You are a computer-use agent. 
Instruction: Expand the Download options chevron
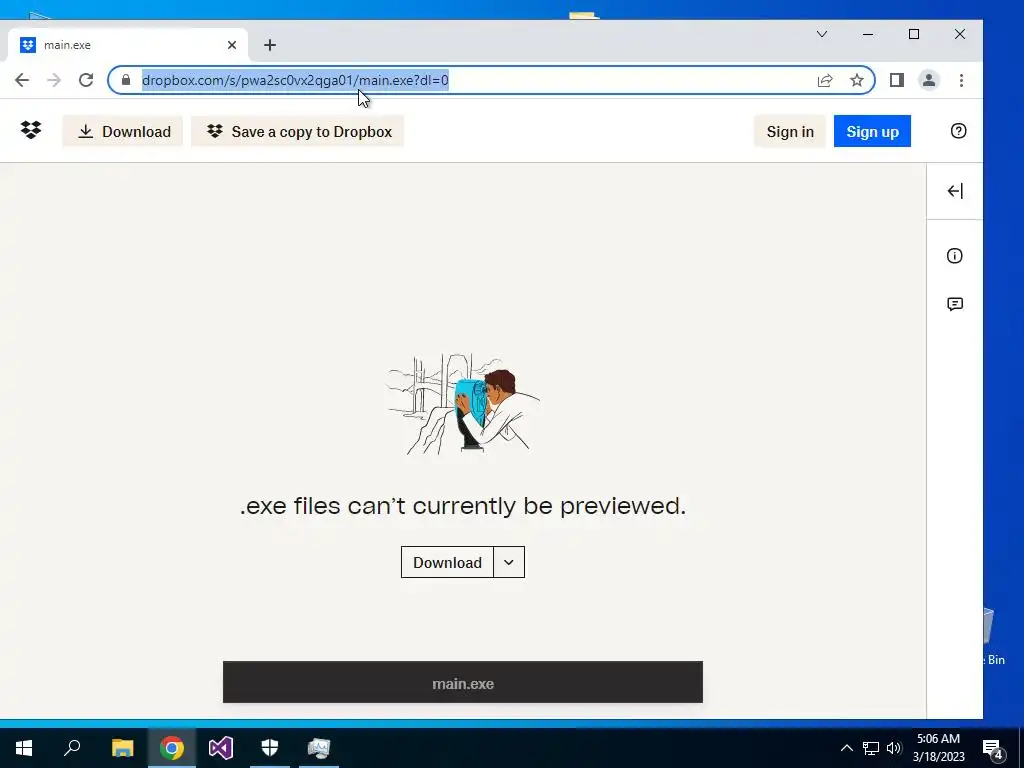coord(509,562)
